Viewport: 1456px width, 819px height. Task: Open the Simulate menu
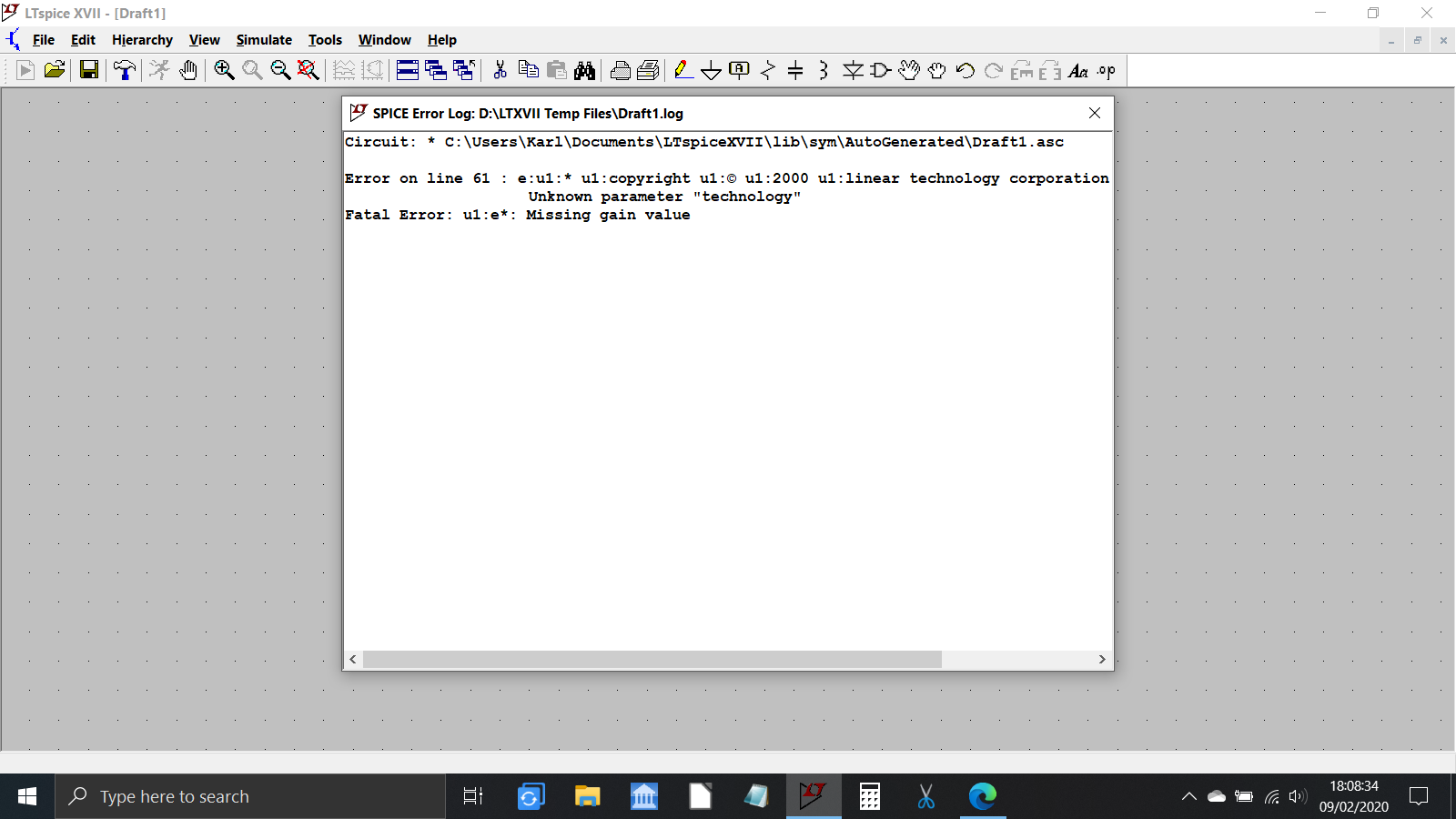click(264, 40)
